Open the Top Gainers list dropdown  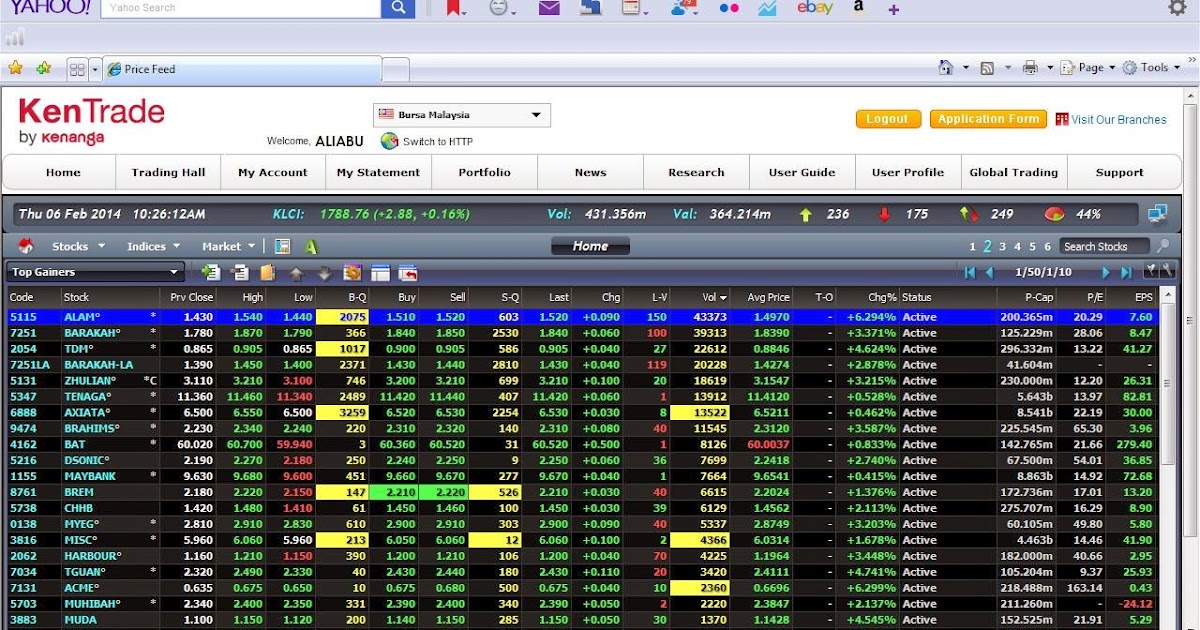(x=95, y=272)
